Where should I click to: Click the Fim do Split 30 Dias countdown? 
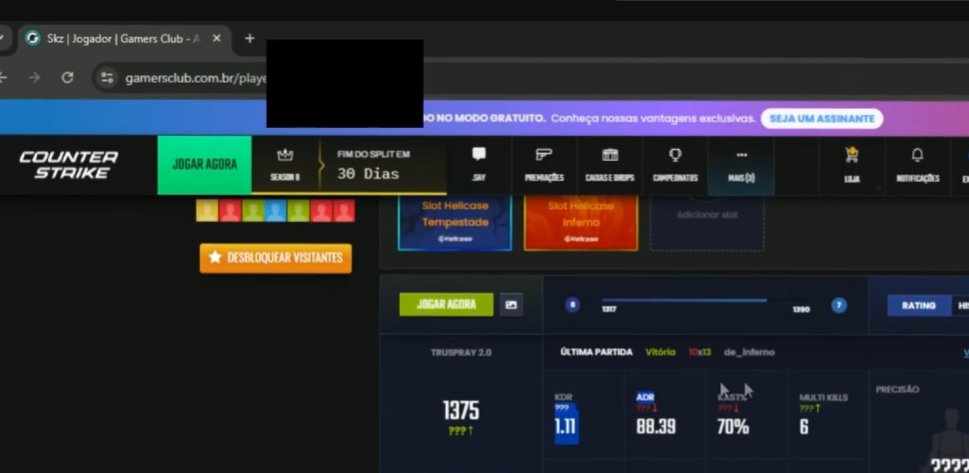pyautogui.click(x=373, y=164)
